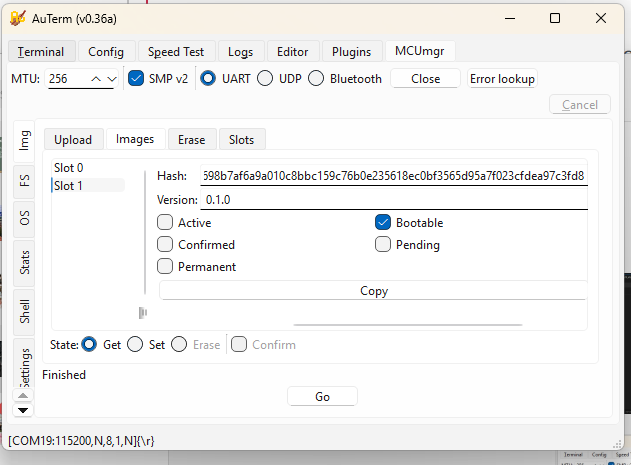Open the Plugins tab
The width and height of the screenshot is (631, 465).
352,52
